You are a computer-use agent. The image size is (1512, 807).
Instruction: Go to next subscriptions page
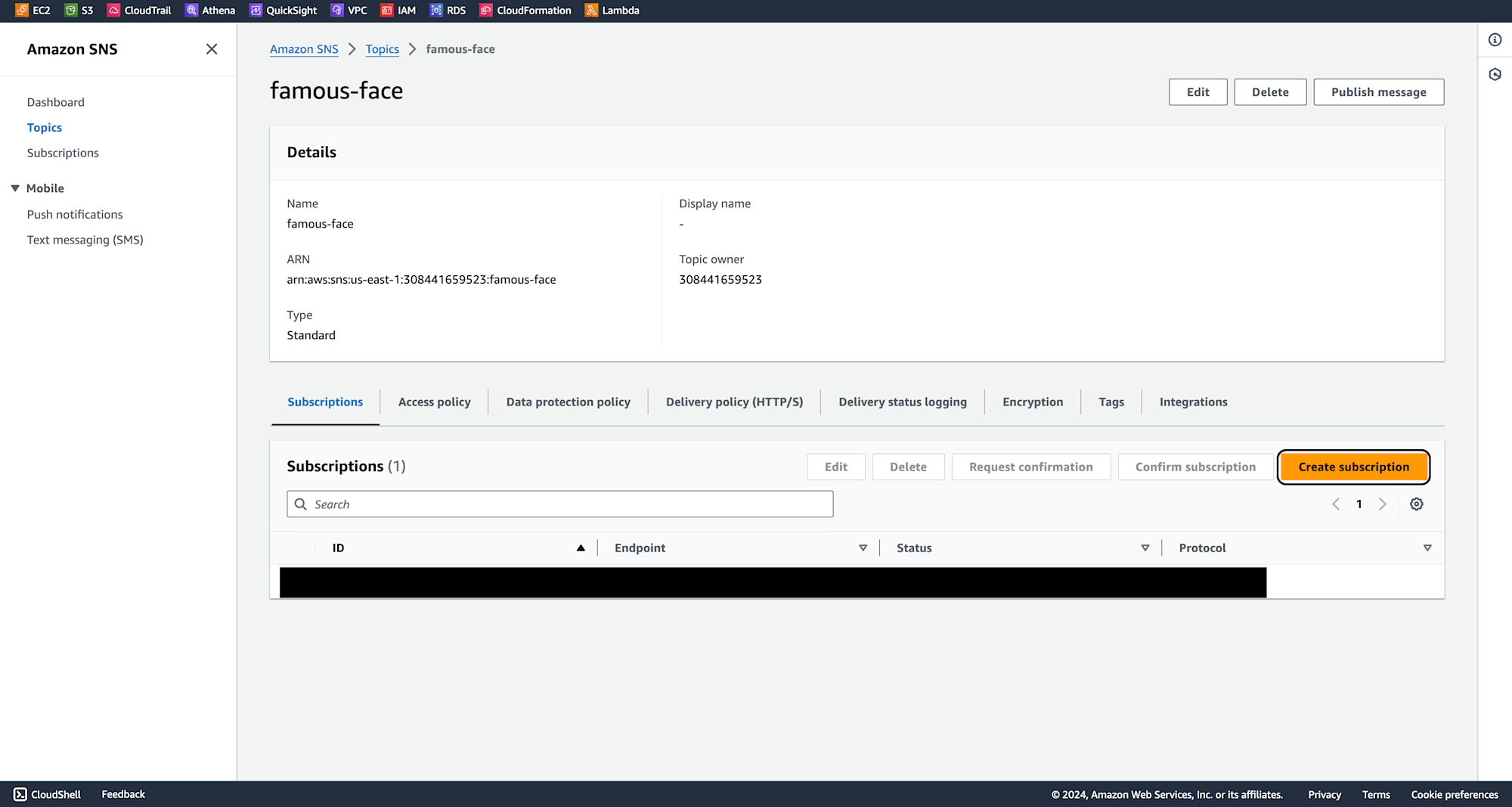tap(1382, 504)
